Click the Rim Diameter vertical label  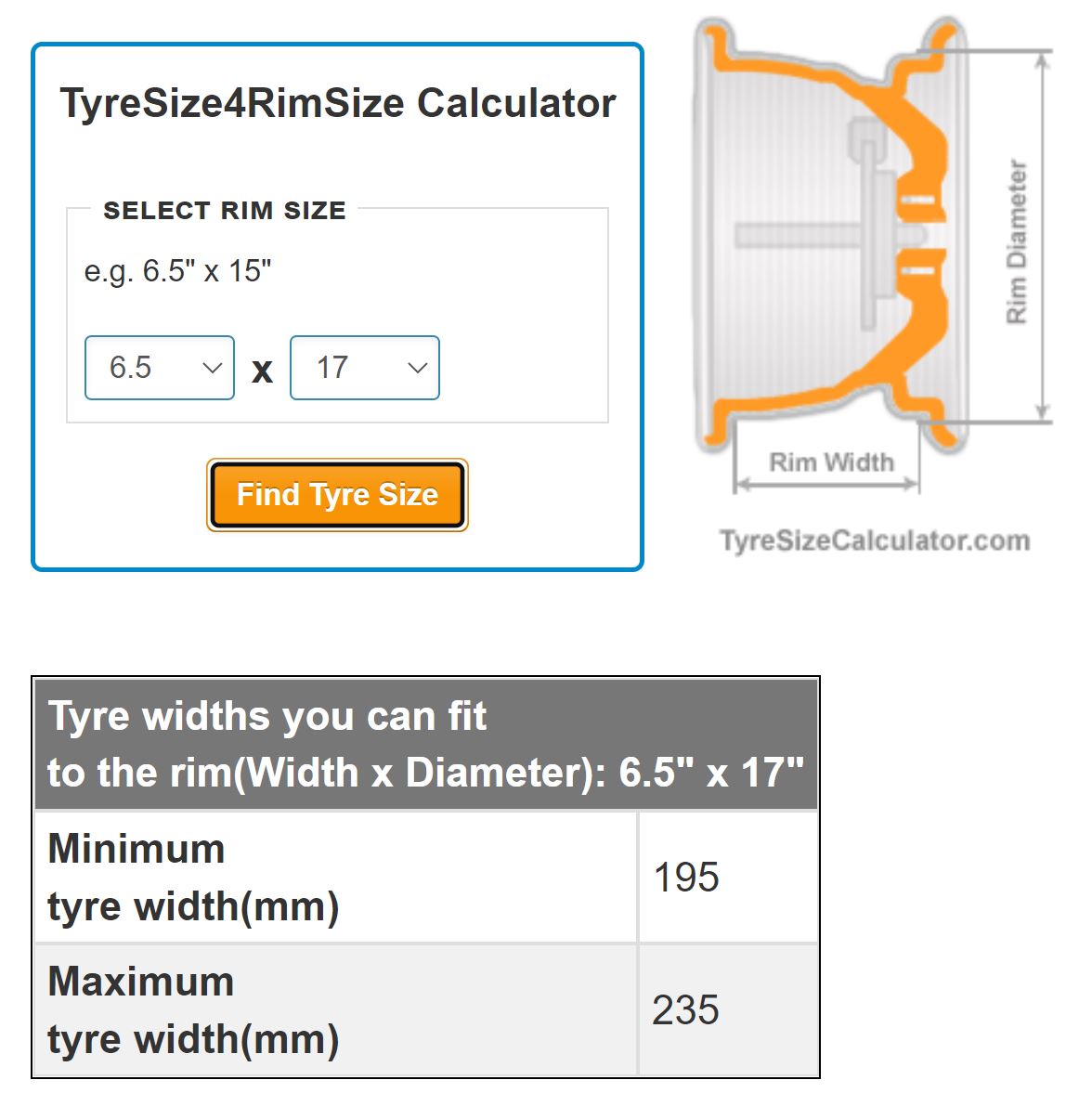[x=1017, y=242]
